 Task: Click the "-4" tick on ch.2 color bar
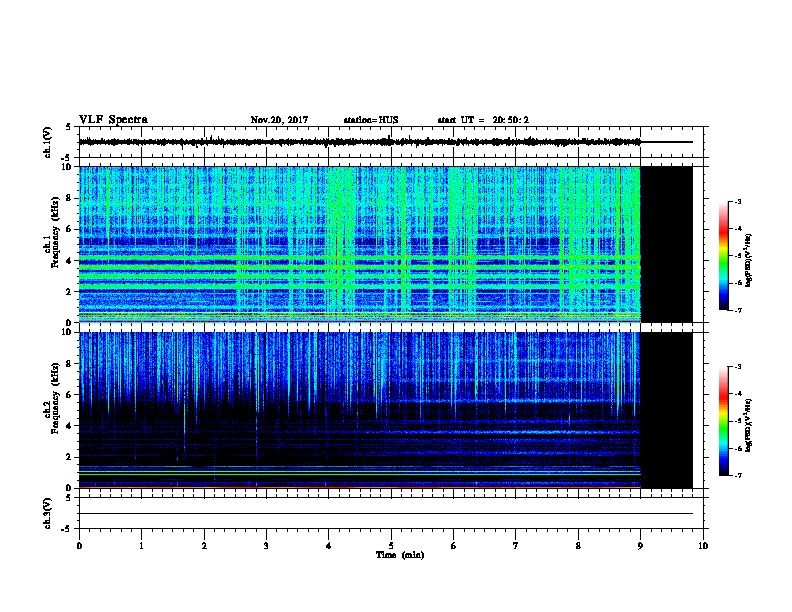738,394
